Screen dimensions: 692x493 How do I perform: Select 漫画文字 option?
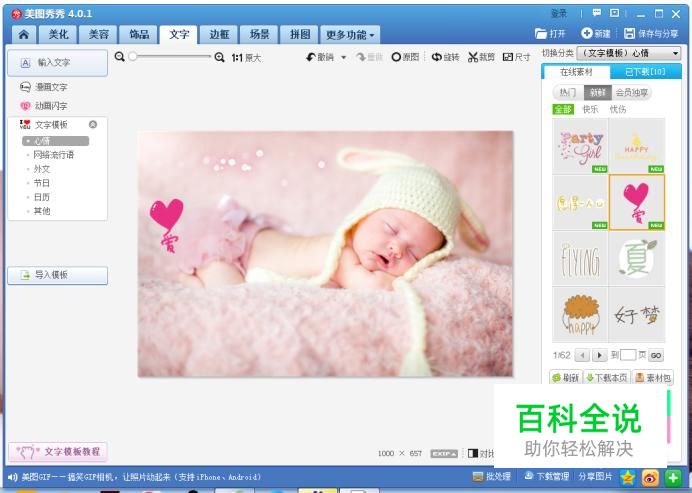[x=44, y=87]
